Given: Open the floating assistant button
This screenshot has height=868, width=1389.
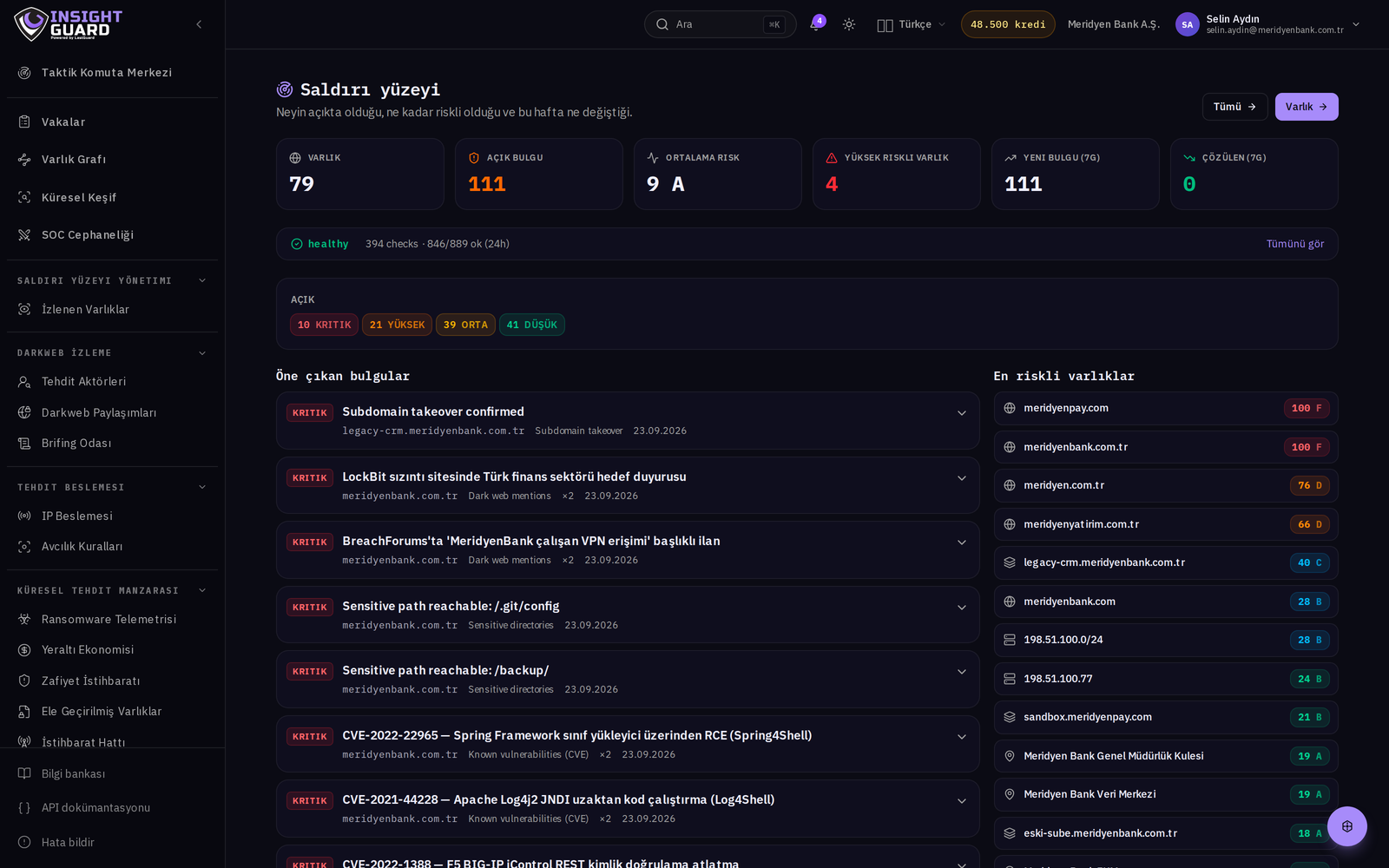Looking at the screenshot, I should (1346, 826).
